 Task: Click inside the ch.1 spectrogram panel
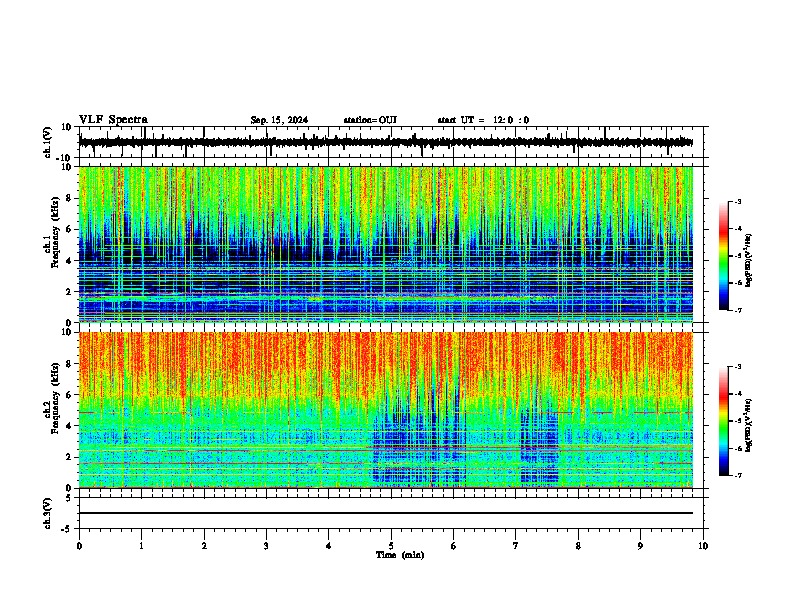click(386, 244)
